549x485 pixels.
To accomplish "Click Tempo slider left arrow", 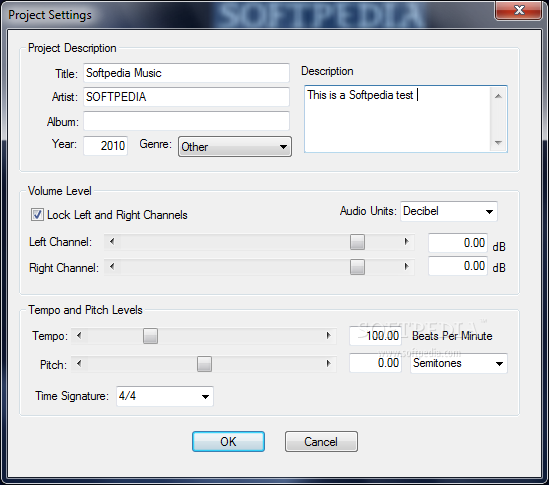I will point(79,335).
